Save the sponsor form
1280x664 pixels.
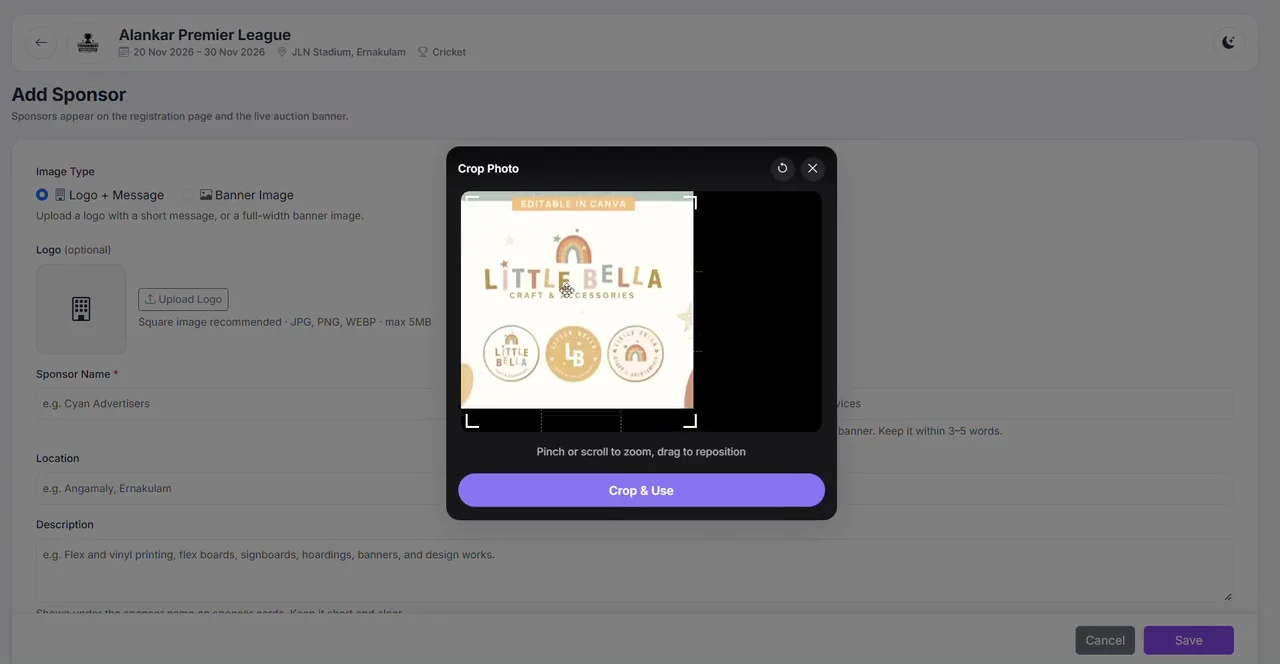pos(1188,640)
